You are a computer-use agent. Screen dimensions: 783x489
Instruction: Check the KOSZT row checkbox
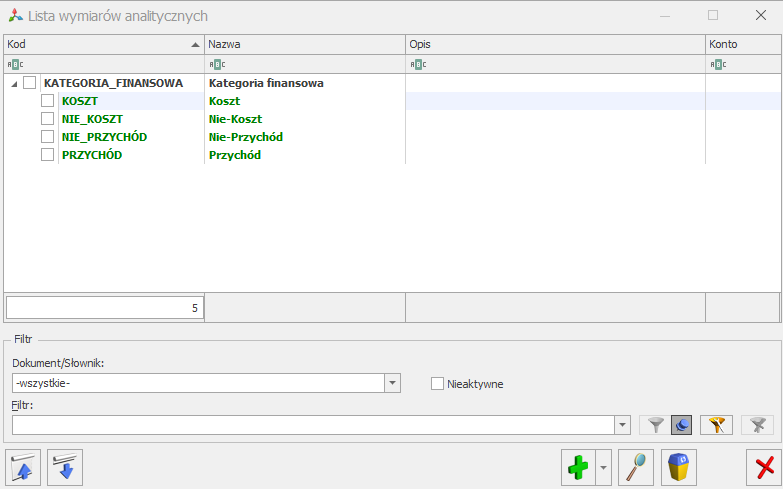point(47,100)
